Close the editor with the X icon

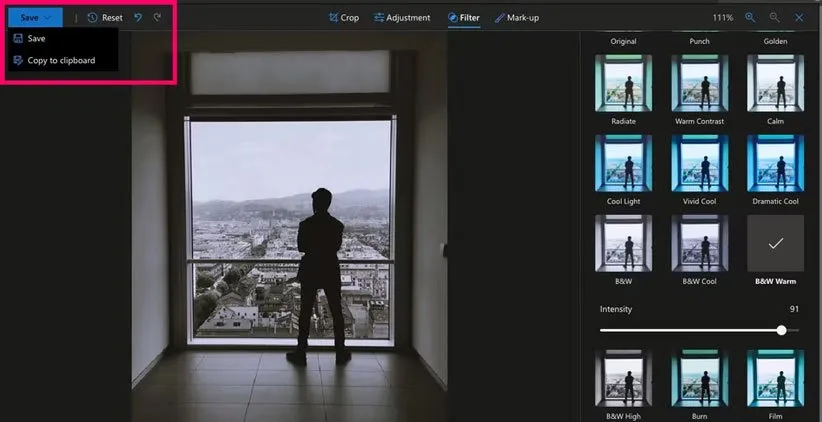click(799, 17)
